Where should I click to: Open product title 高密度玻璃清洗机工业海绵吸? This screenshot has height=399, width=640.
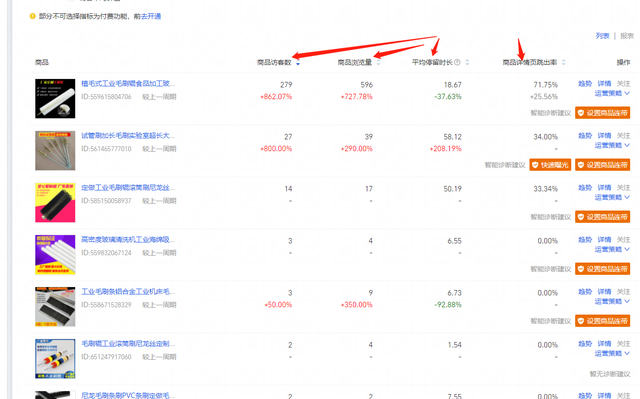tap(128, 239)
